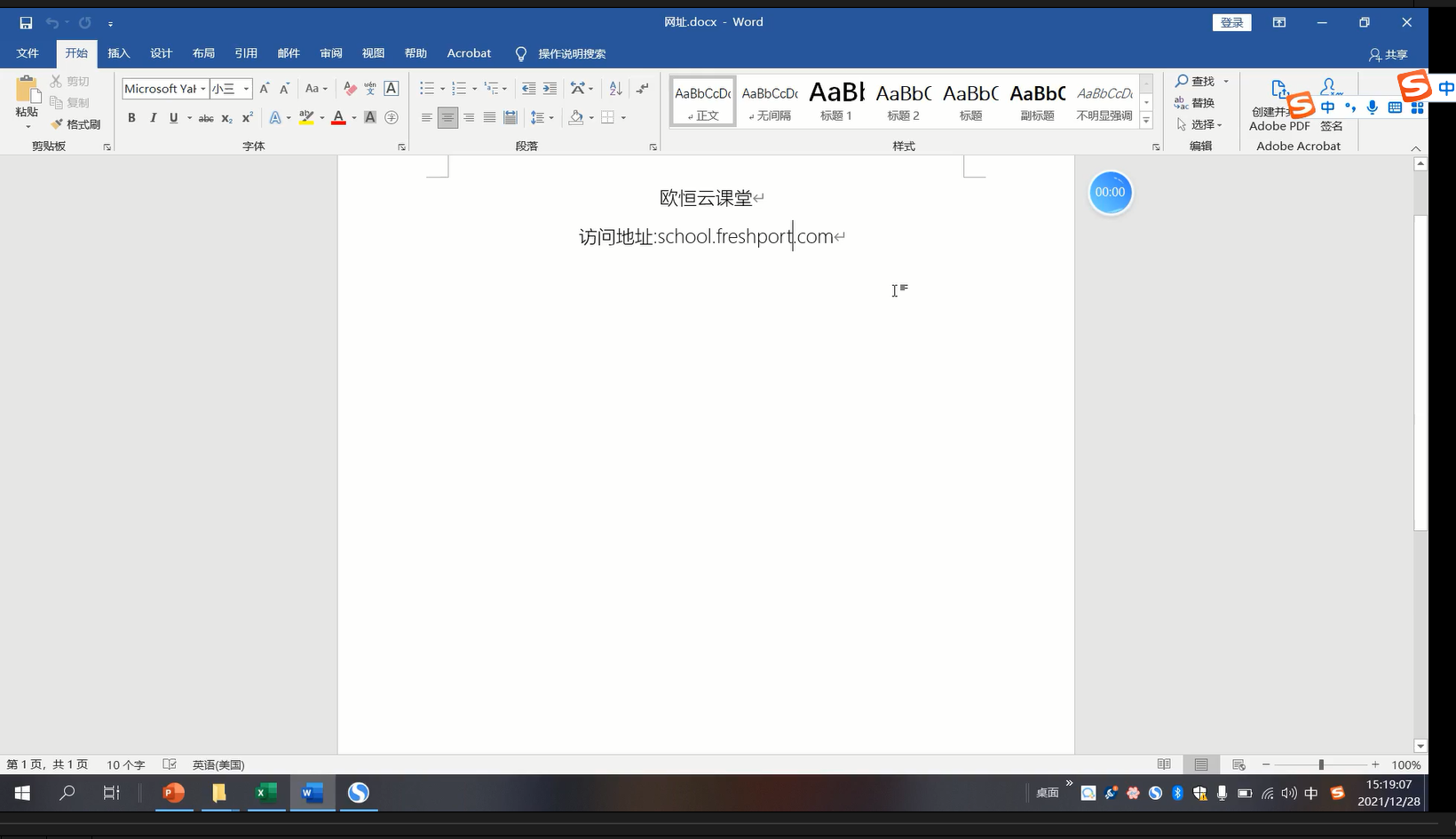
Task: Toggle show paragraph marks
Action: [643, 89]
